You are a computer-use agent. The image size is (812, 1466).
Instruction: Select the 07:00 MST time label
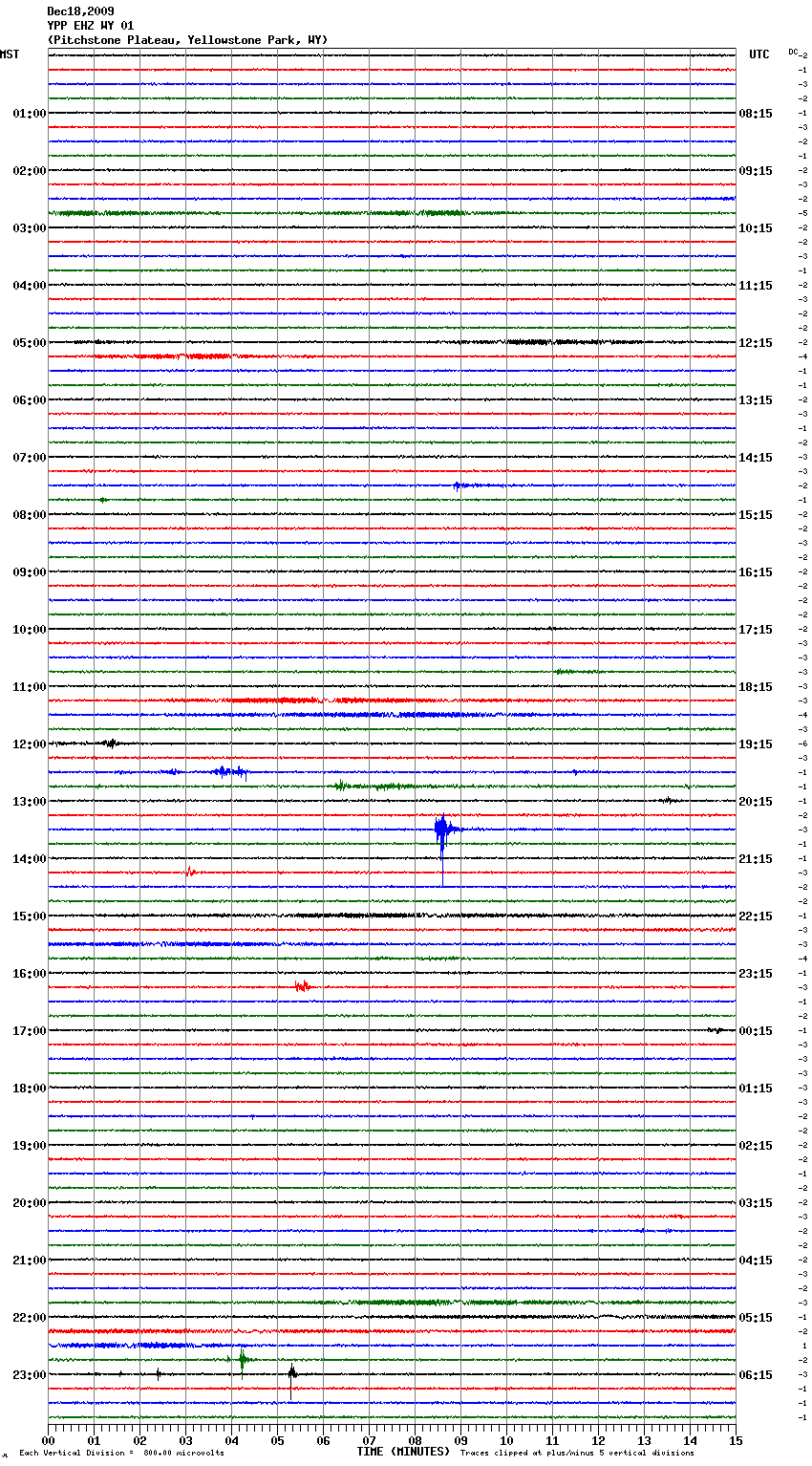(x=30, y=458)
